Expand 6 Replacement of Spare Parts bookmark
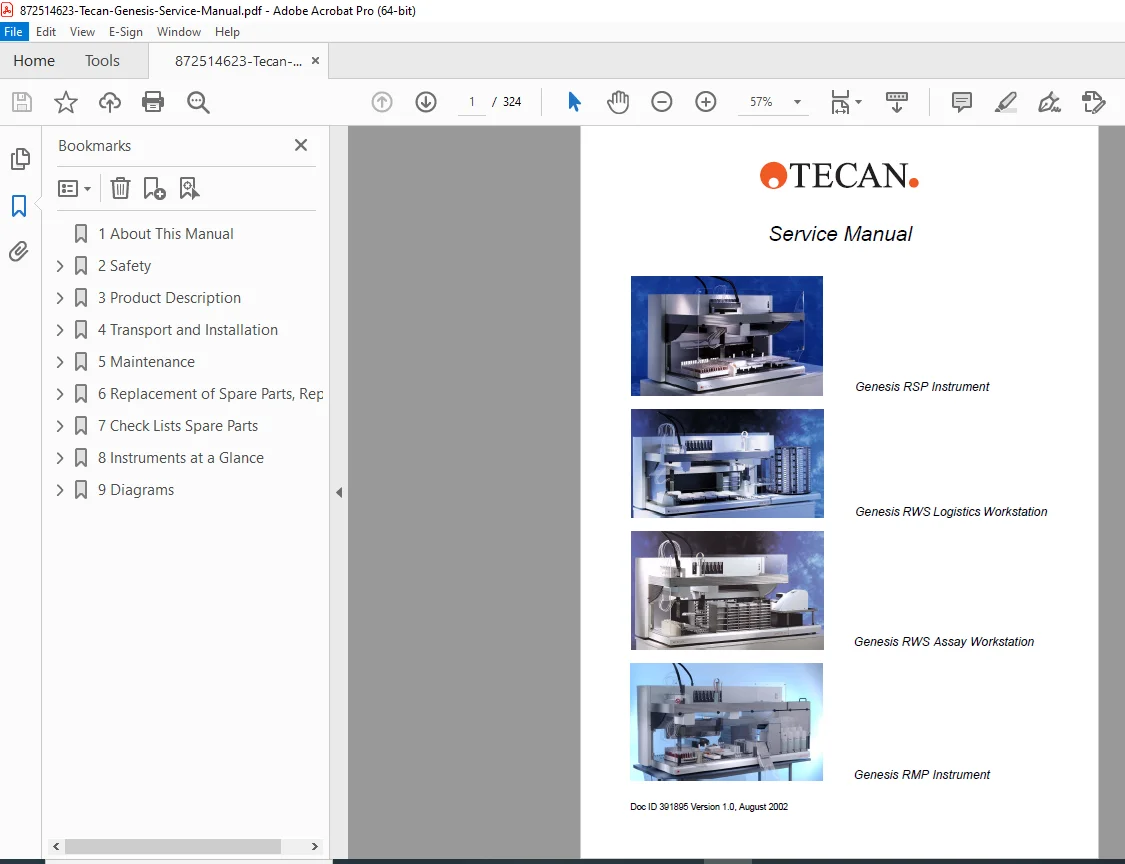Screen dimensions: 1125x864 (60, 394)
